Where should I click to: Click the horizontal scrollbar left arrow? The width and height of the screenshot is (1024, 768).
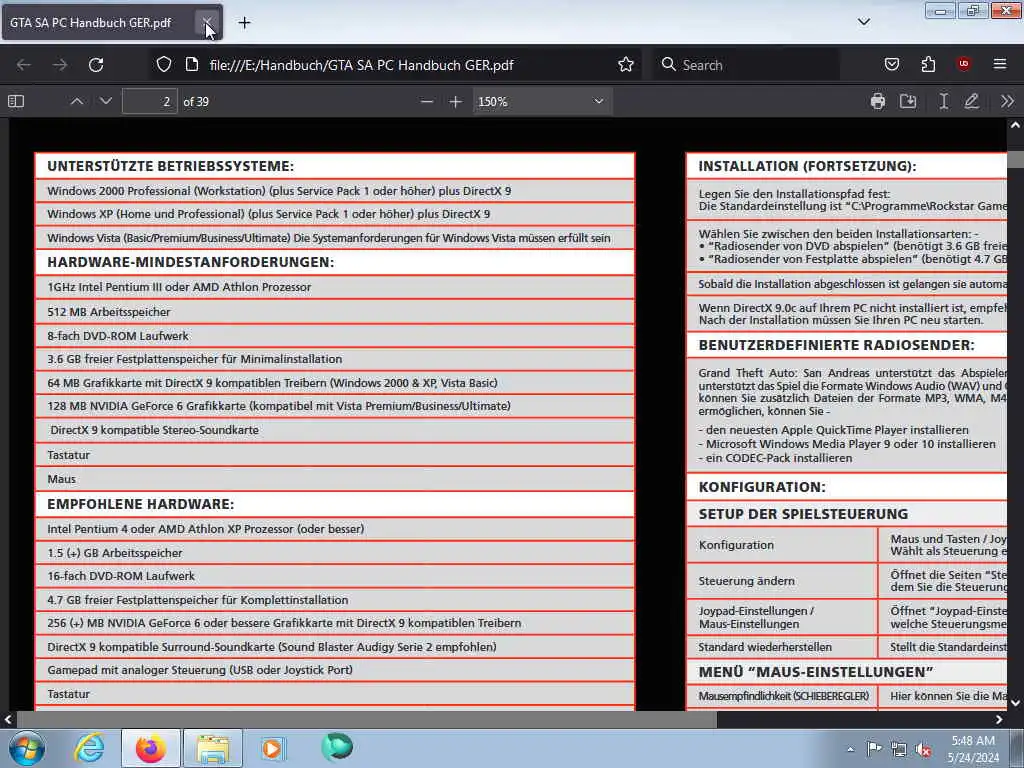pos(7,720)
